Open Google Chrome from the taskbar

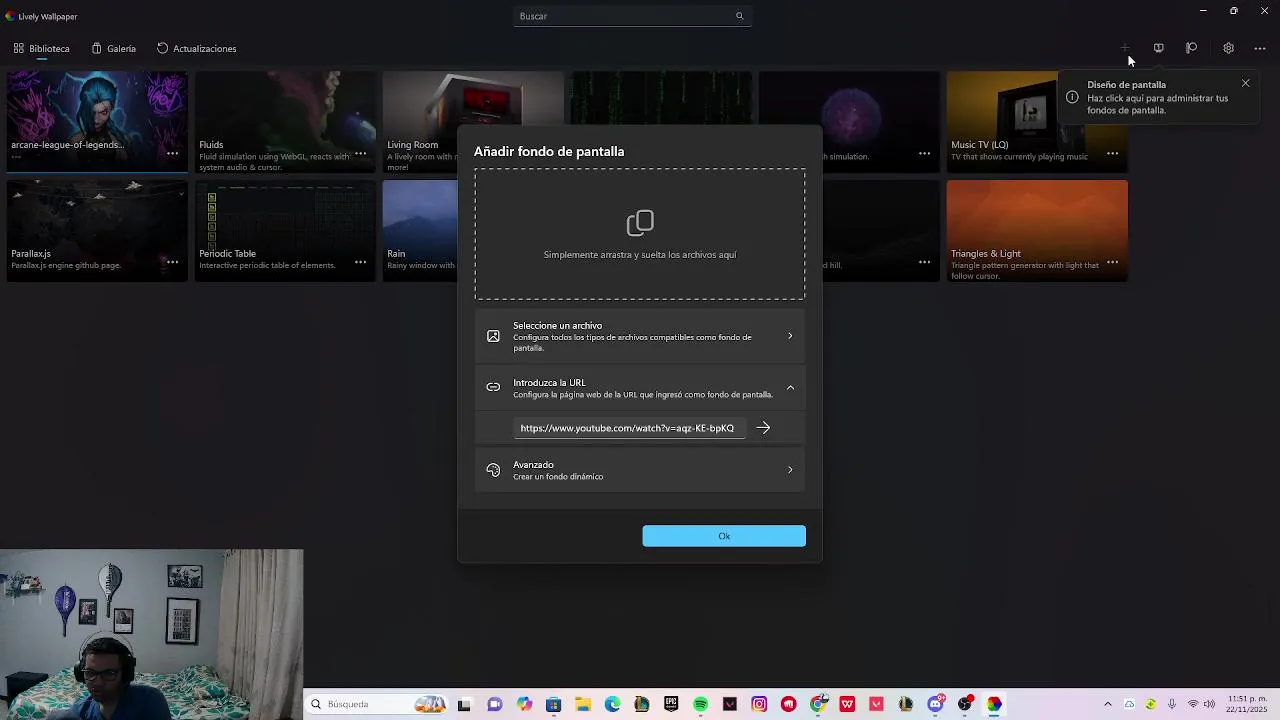click(x=818, y=704)
